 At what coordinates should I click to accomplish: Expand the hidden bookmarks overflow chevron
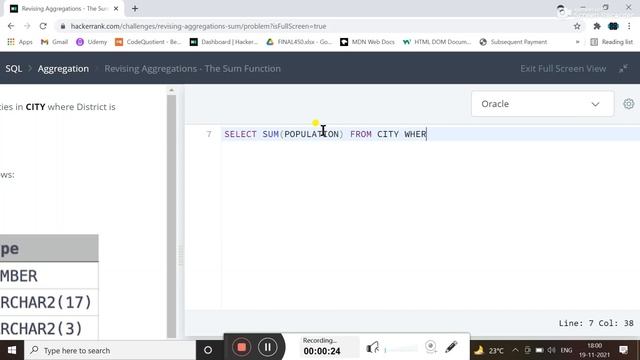577,42
